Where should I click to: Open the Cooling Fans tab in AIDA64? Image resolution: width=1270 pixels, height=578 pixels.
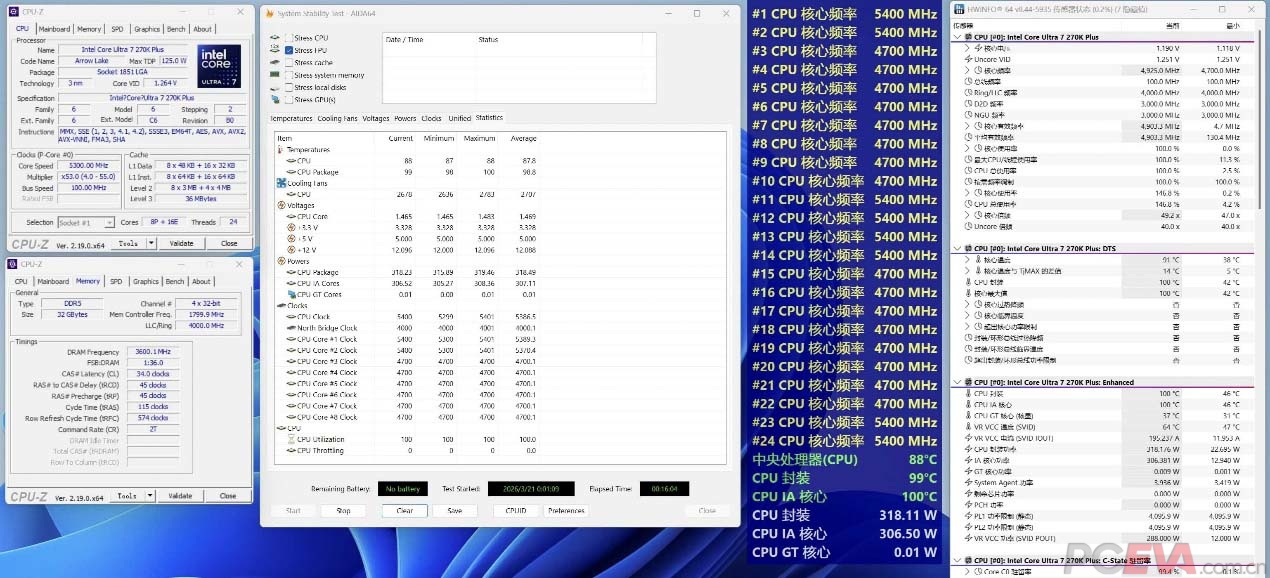click(x=337, y=118)
